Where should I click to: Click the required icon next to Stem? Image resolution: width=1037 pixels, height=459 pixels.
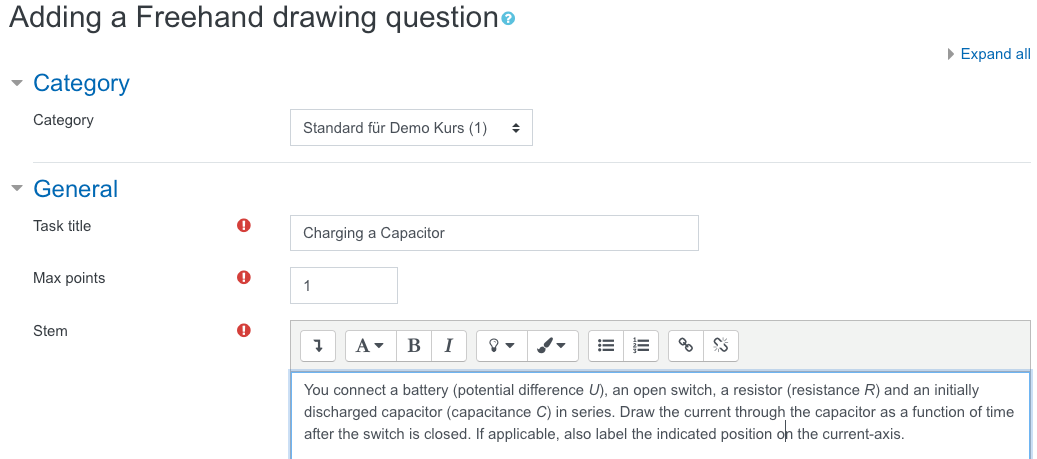(x=244, y=330)
